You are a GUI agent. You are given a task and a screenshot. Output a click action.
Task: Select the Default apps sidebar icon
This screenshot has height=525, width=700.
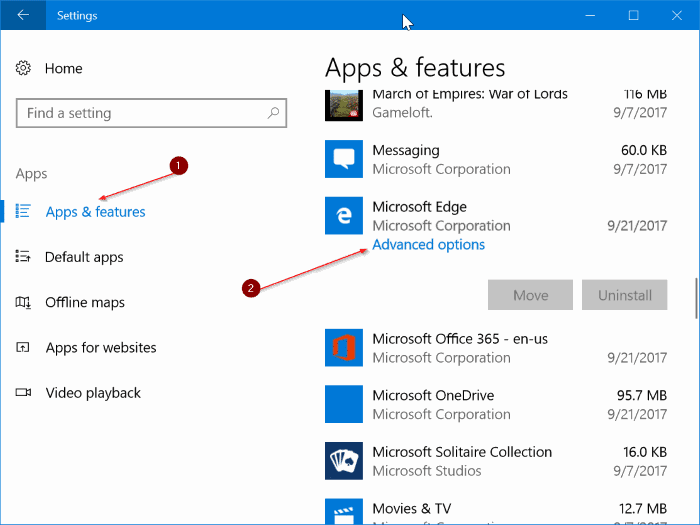[x=23, y=257]
